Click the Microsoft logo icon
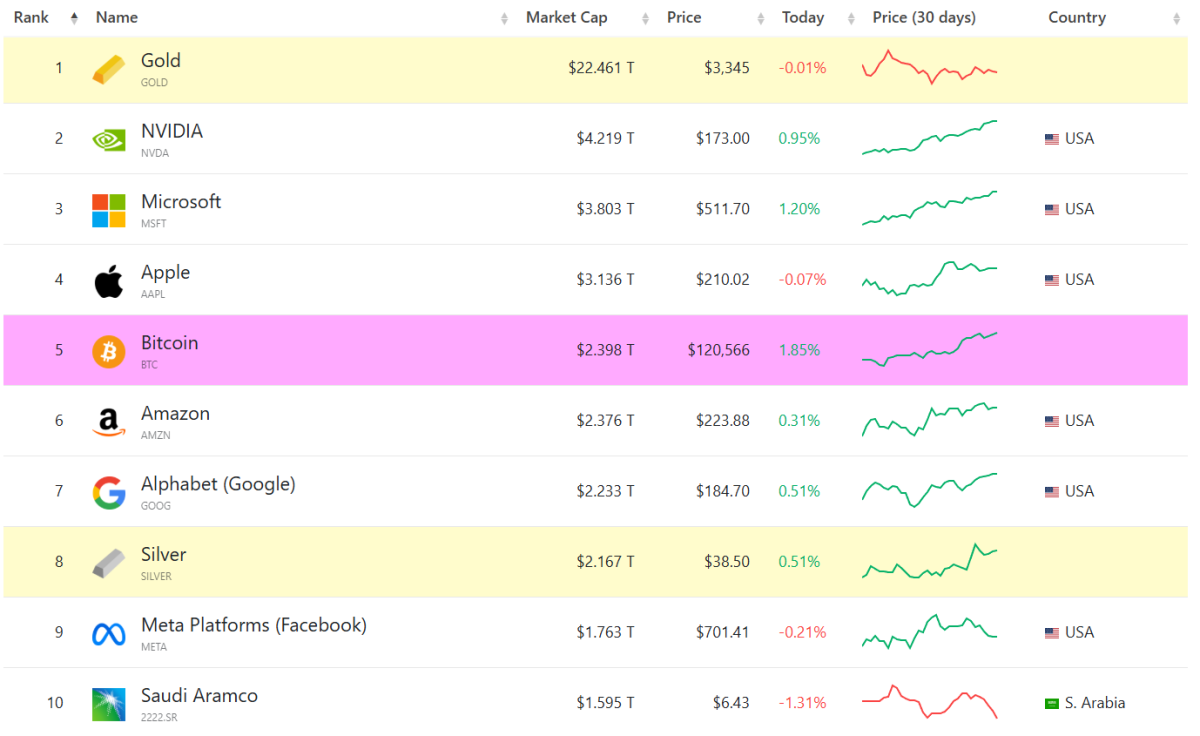Image resolution: width=1200 pixels, height=736 pixels. click(109, 211)
